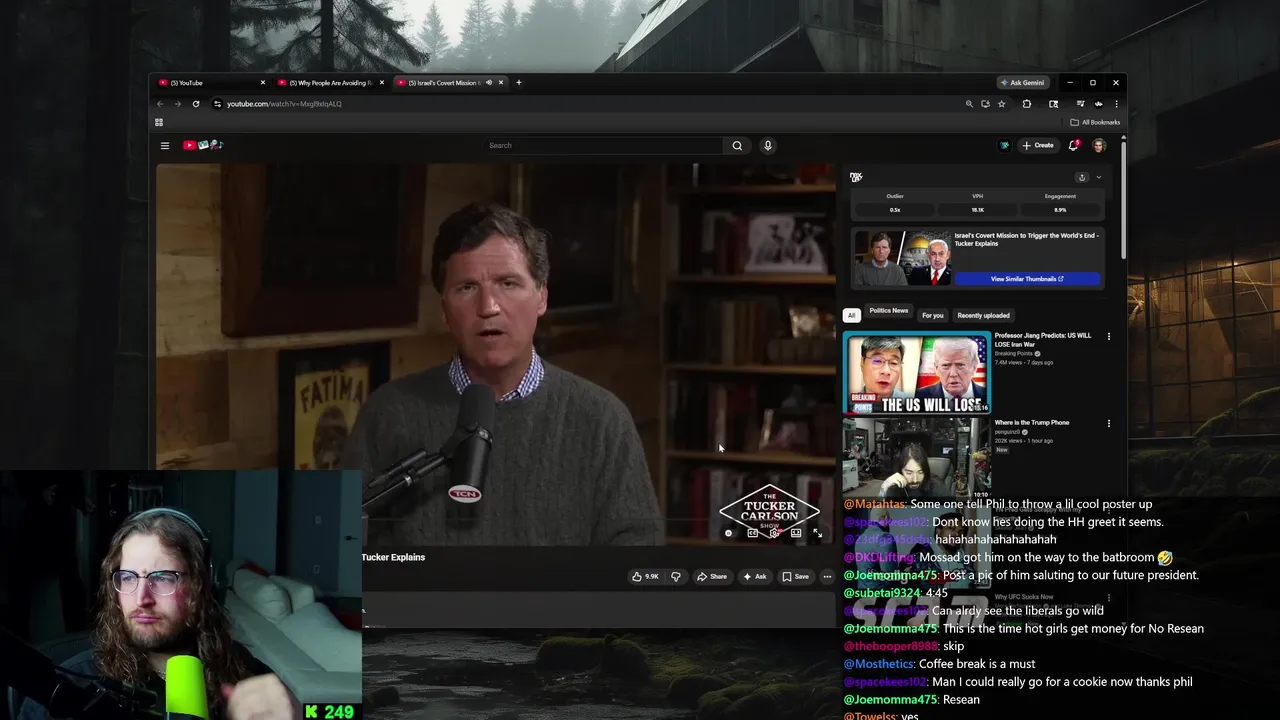Enter full screen on the video player

pyautogui.click(x=817, y=533)
